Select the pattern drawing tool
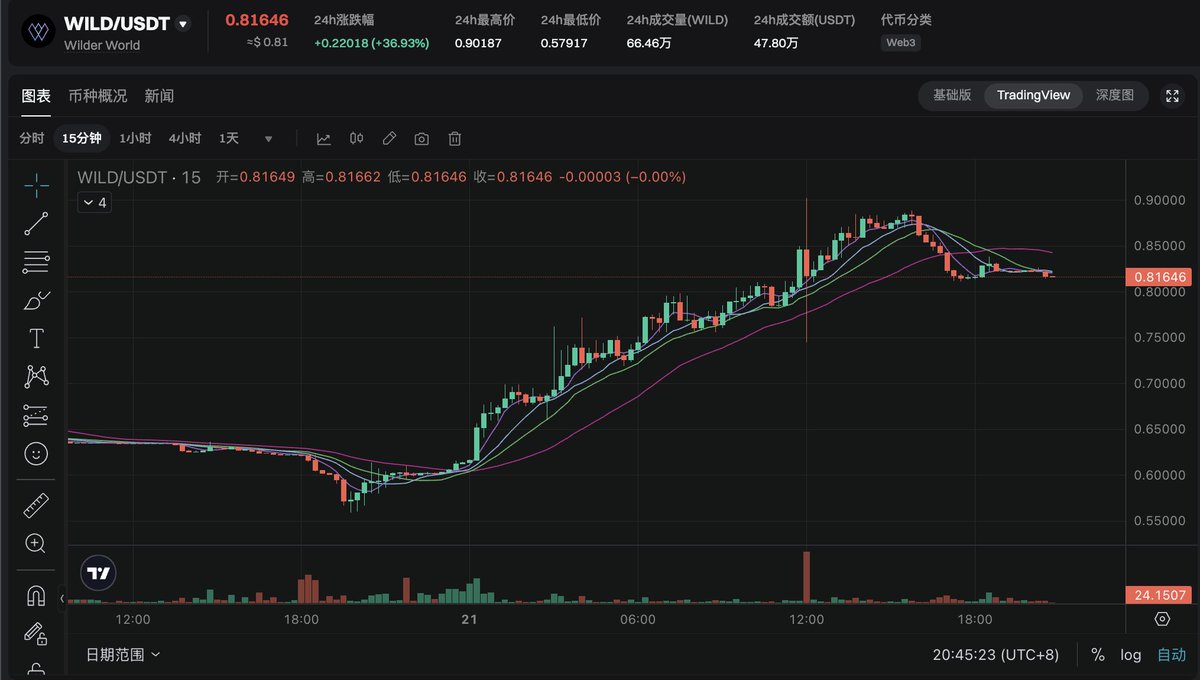 click(36, 376)
